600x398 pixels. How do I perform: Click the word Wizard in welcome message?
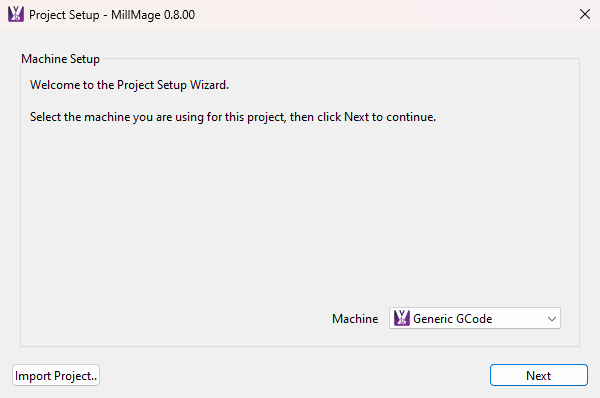[209, 85]
